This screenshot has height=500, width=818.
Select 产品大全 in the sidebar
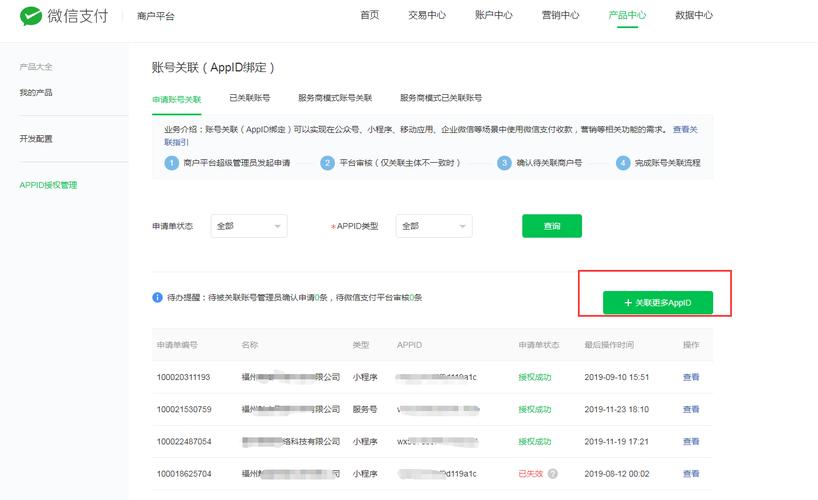(35, 67)
